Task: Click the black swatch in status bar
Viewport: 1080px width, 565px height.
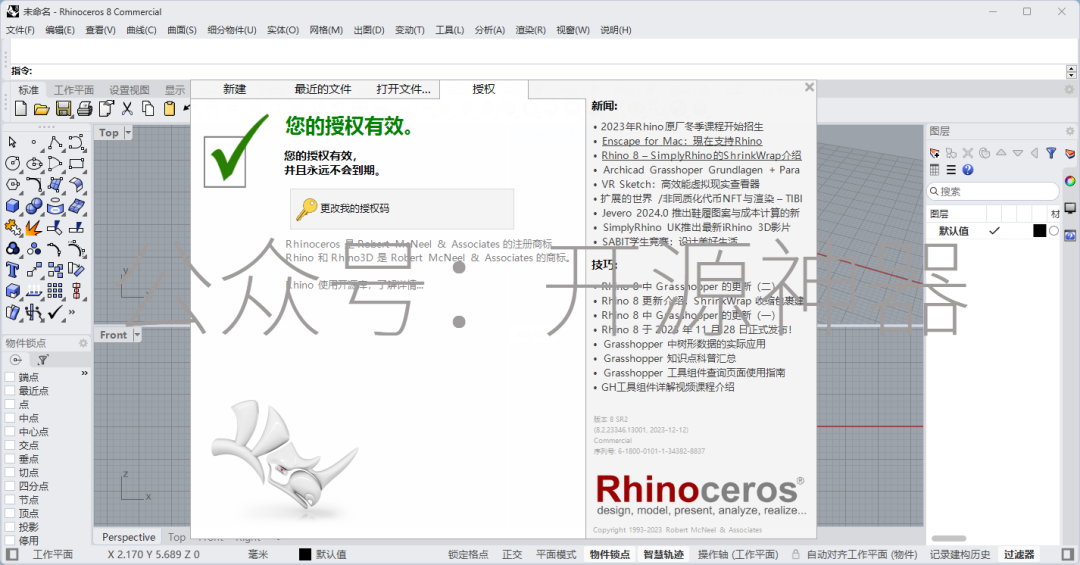Action: (305, 555)
